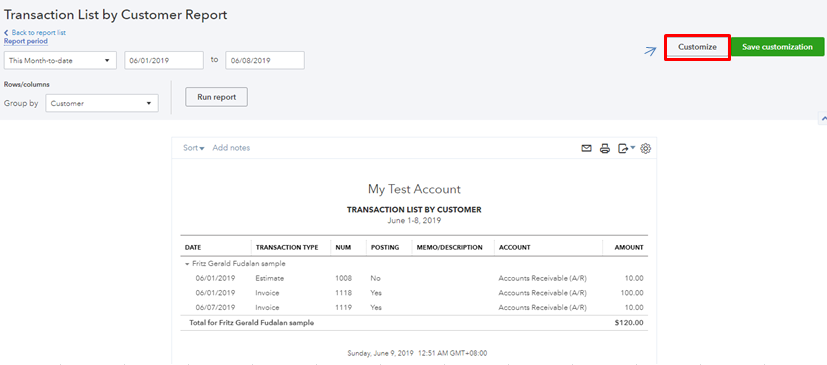Click Add notes link

(x=231, y=148)
